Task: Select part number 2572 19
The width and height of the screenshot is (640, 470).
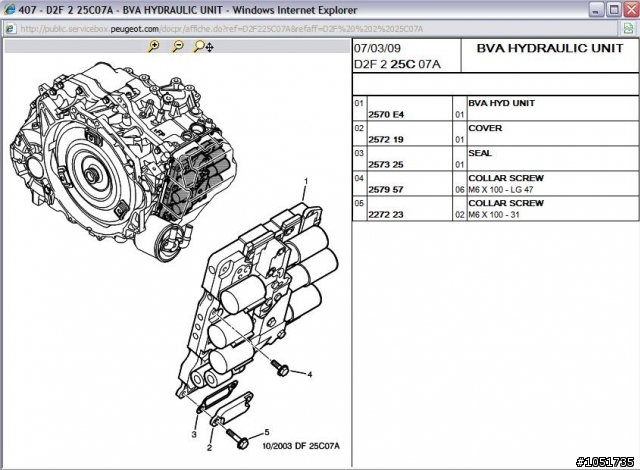Action: pos(386,140)
